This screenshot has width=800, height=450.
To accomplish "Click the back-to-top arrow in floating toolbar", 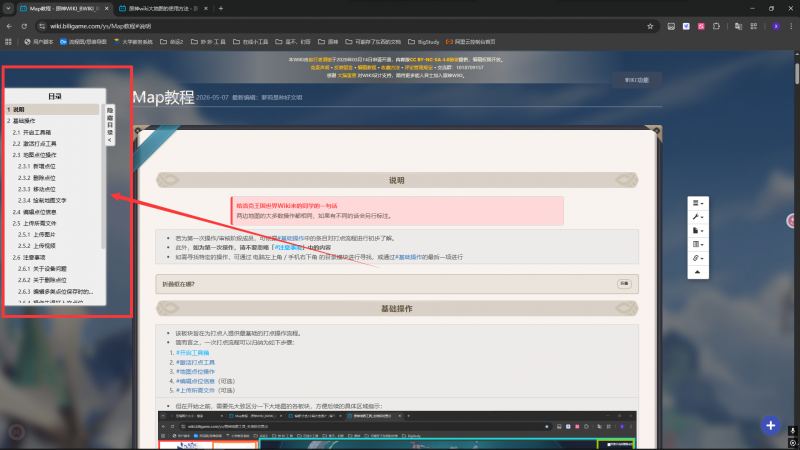I will pyautogui.click(x=697, y=272).
